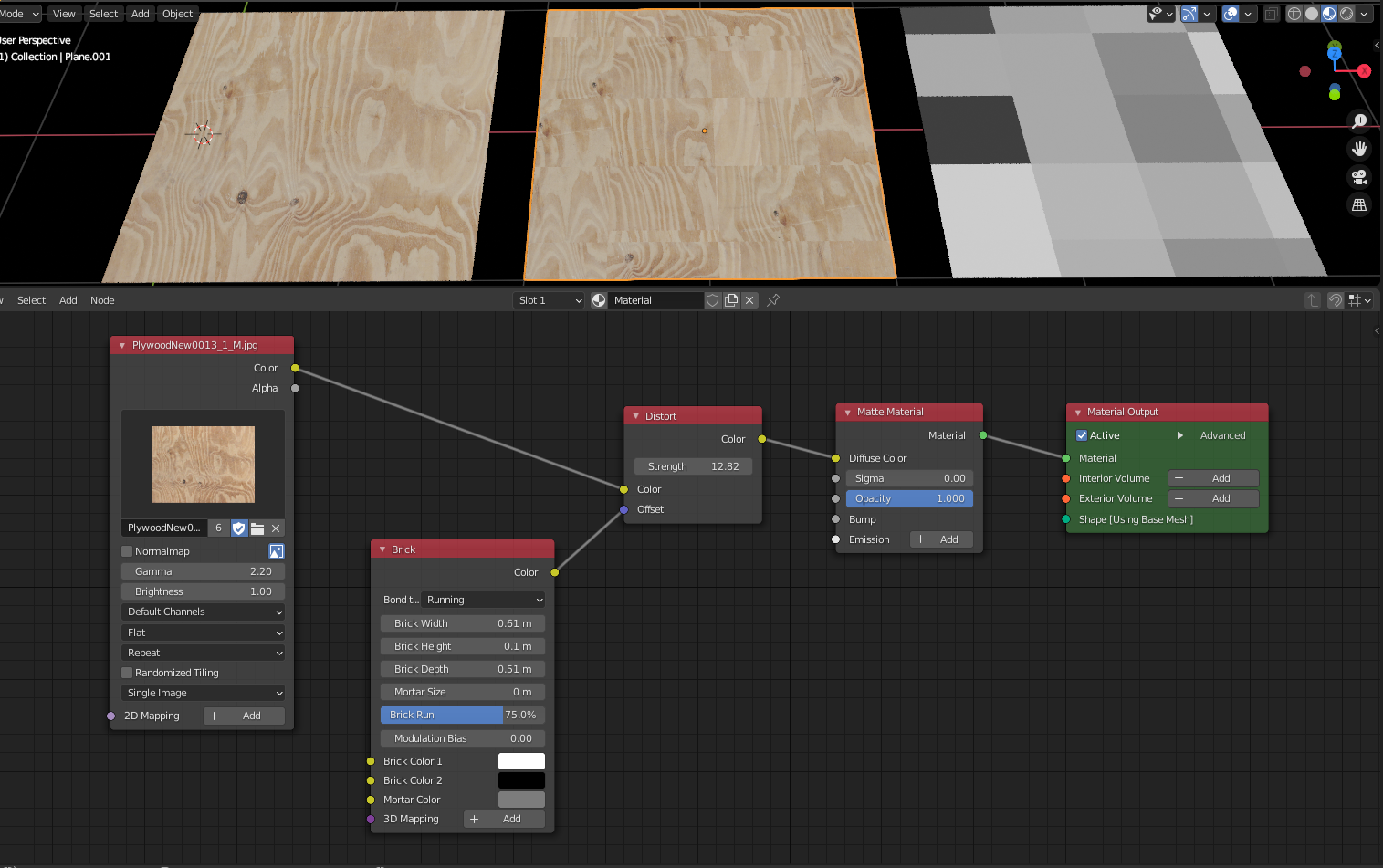Switch perspective/orthographic with the grid icon
The image size is (1383, 868).
pos(1359,205)
